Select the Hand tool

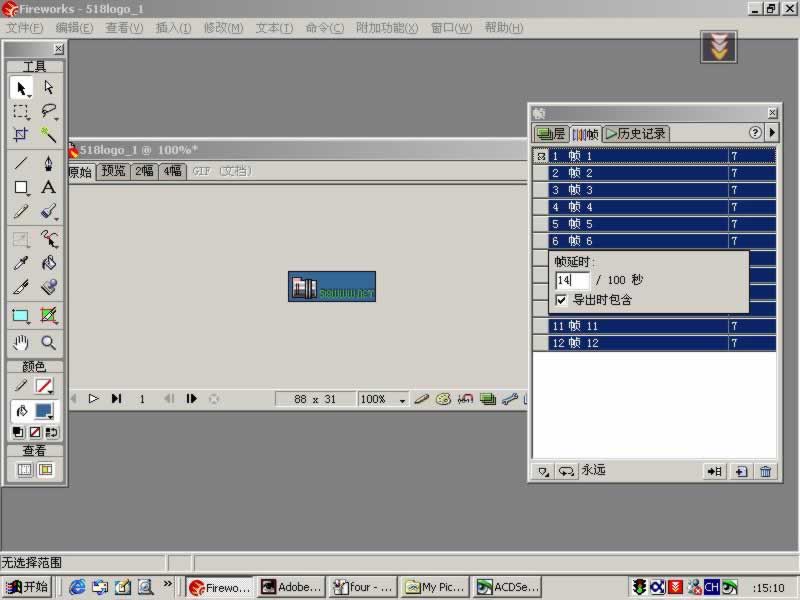tap(21, 342)
